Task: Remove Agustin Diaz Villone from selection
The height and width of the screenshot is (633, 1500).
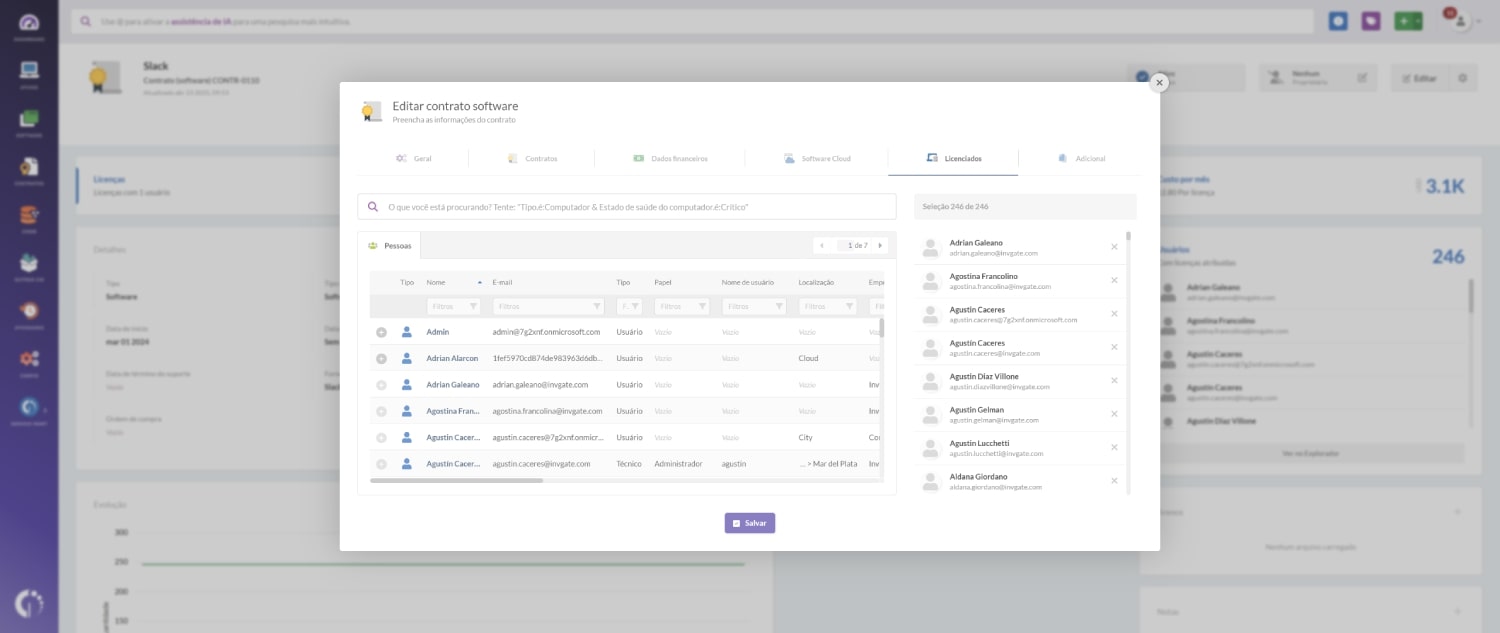Action: pyautogui.click(x=1114, y=380)
